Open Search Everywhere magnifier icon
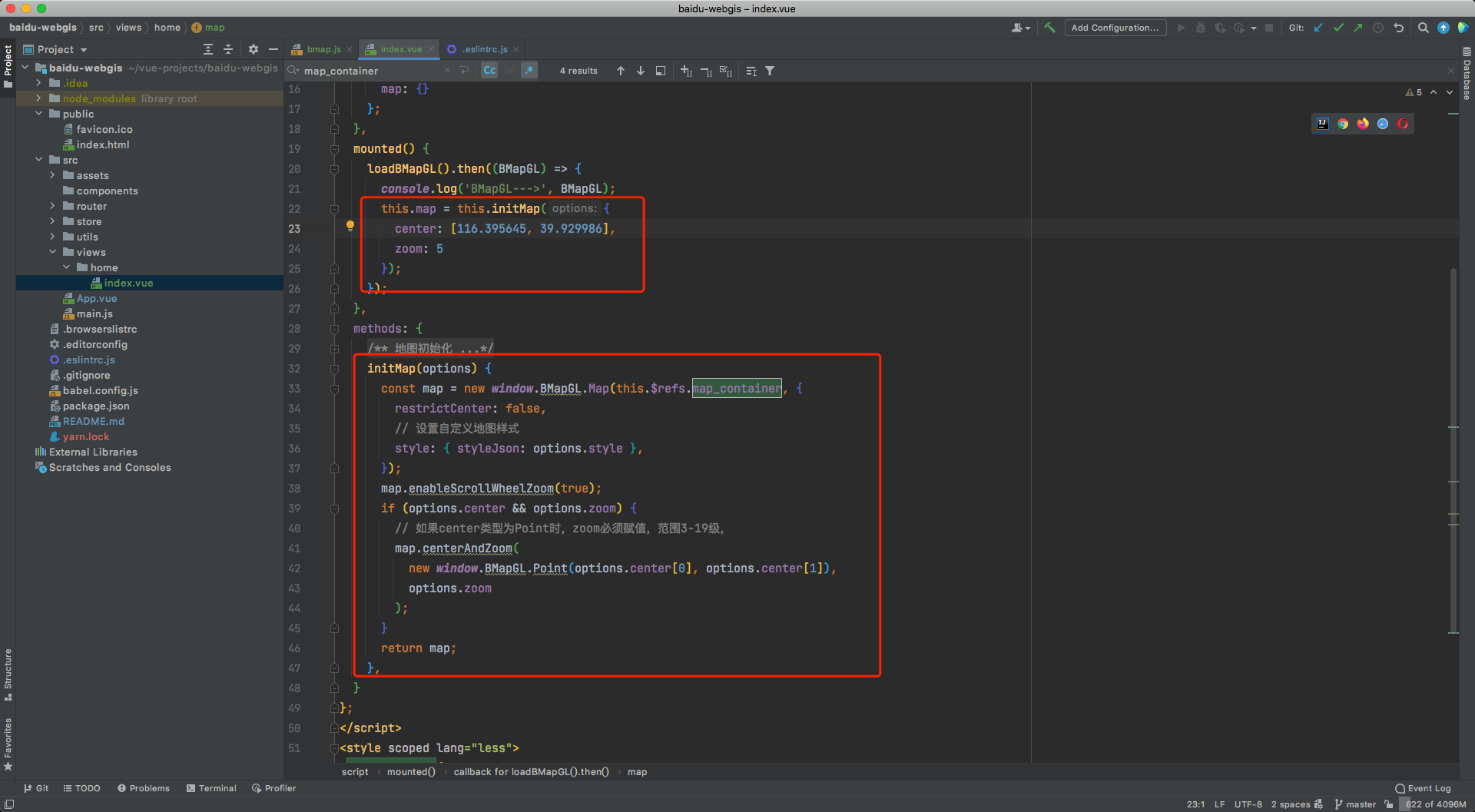The width and height of the screenshot is (1475, 812). 1424,28
